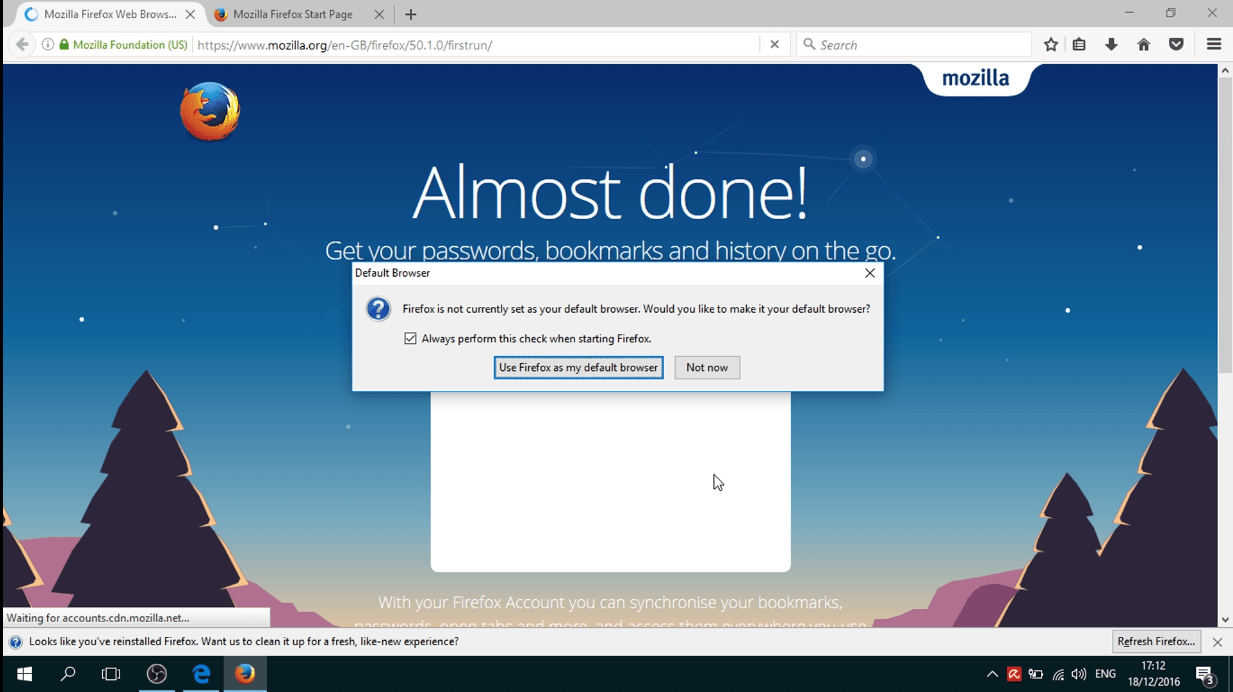Click the mozilla logo tab on page
The image size is (1233, 692).
[976, 79]
